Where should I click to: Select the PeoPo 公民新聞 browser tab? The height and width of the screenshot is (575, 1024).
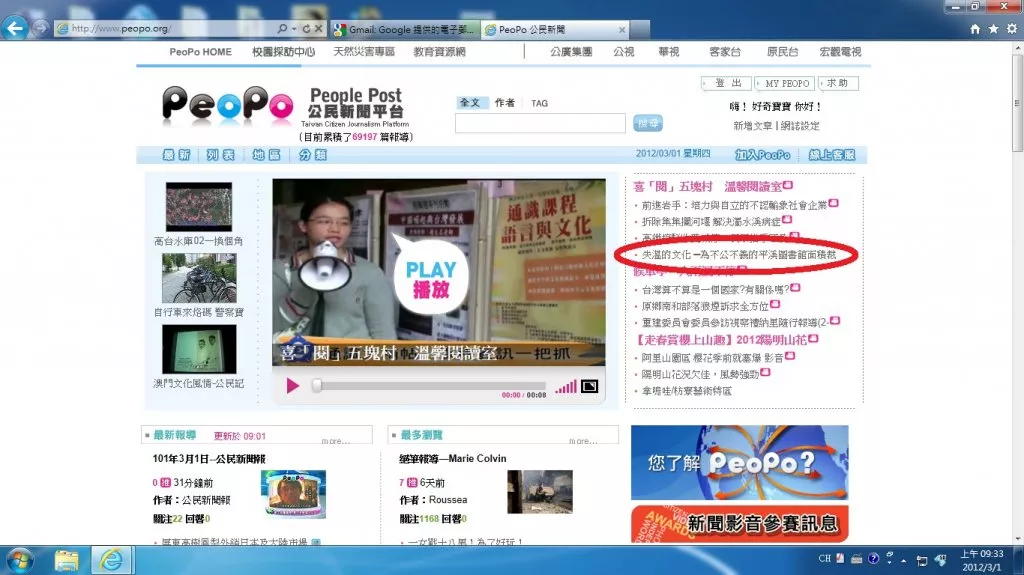pyautogui.click(x=555, y=29)
